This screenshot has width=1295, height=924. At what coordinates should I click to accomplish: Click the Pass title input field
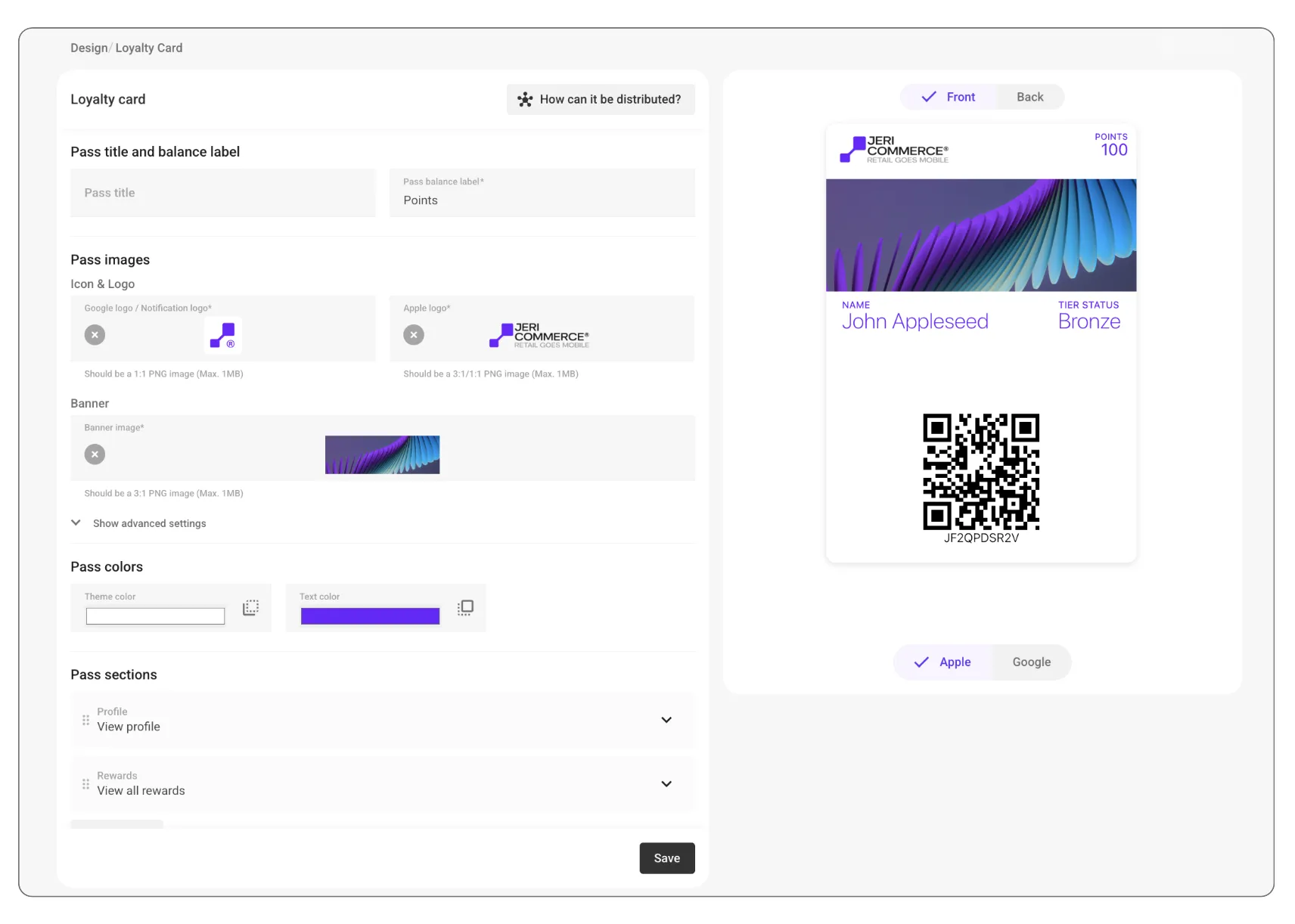point(223,193)
